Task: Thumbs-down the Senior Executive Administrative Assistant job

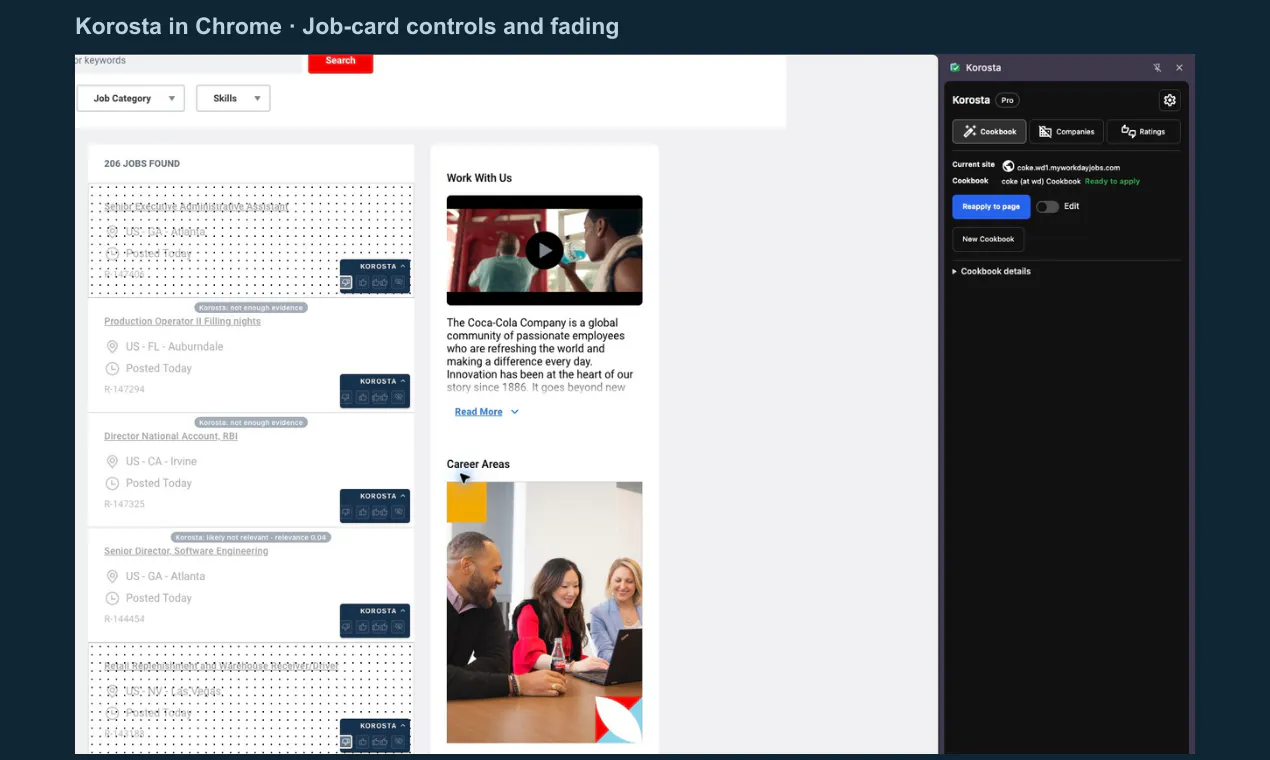Action: click(346, 282)
